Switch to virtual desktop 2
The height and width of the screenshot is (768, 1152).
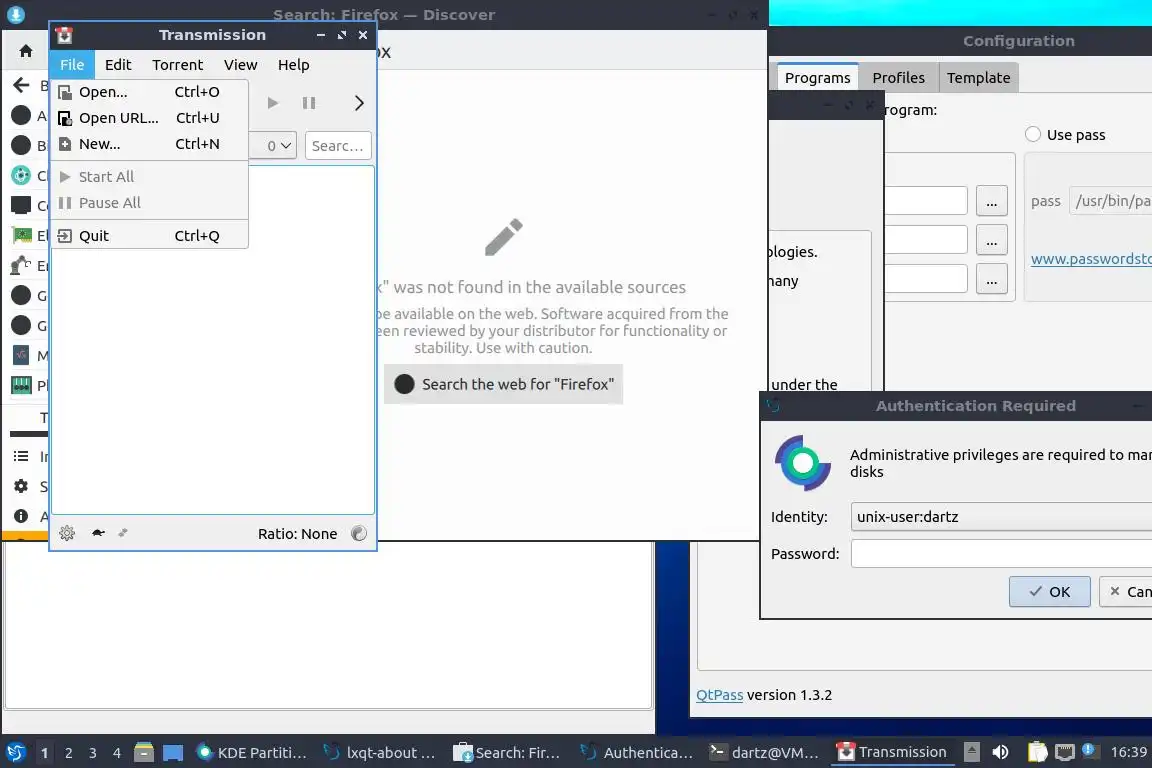tap(68, 753)
